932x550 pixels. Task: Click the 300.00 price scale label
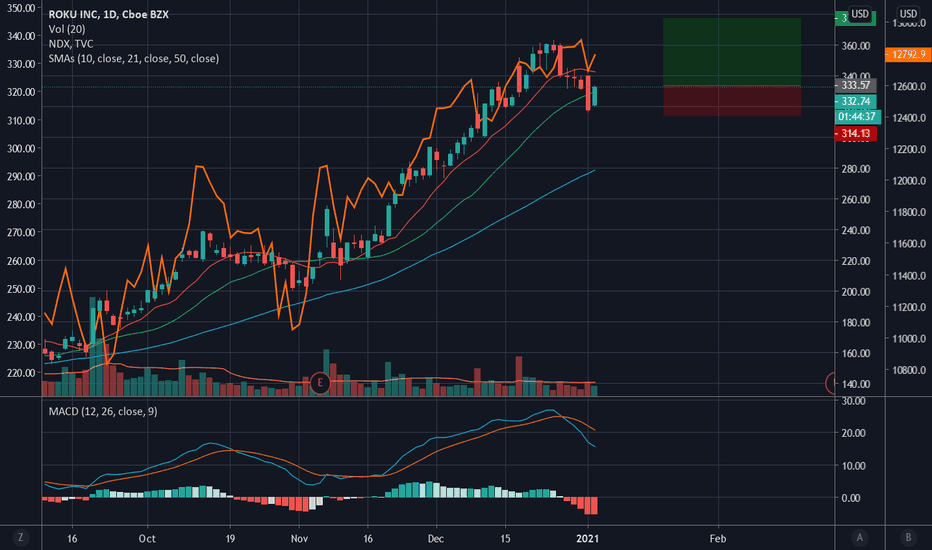pyautogui.click(x=21, y=149)
